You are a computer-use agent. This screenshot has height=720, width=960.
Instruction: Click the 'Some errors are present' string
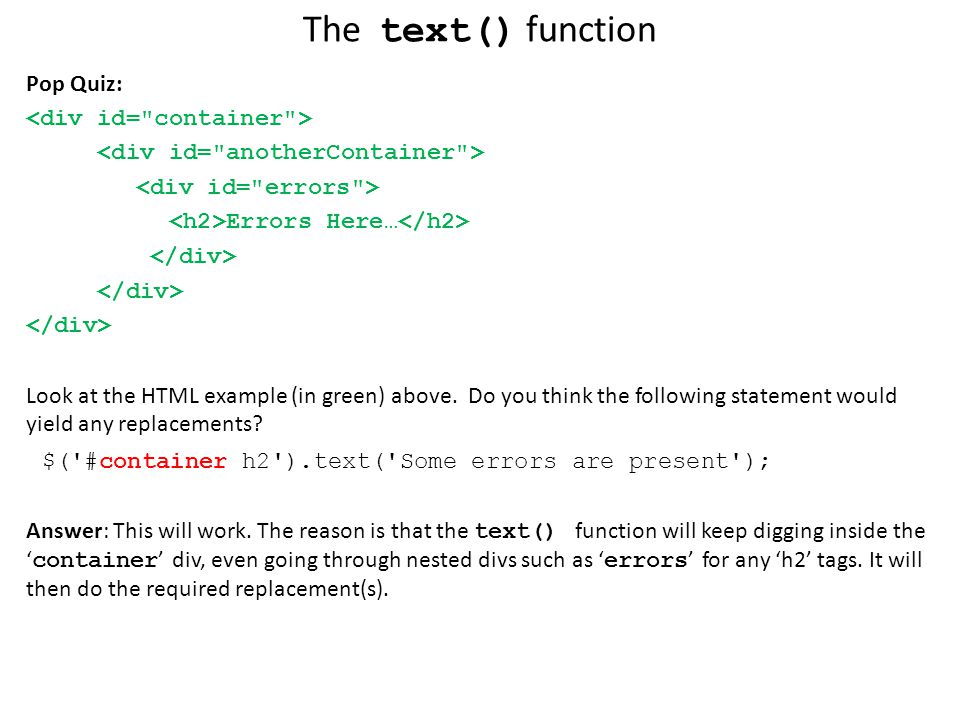point(564,460)
